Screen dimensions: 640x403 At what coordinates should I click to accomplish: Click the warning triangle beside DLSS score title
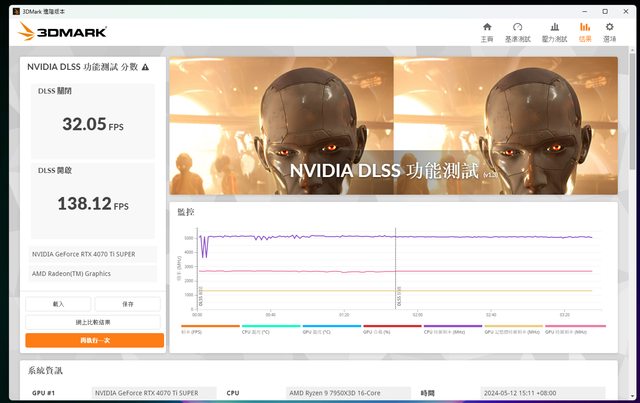click(x=146, y=67)
